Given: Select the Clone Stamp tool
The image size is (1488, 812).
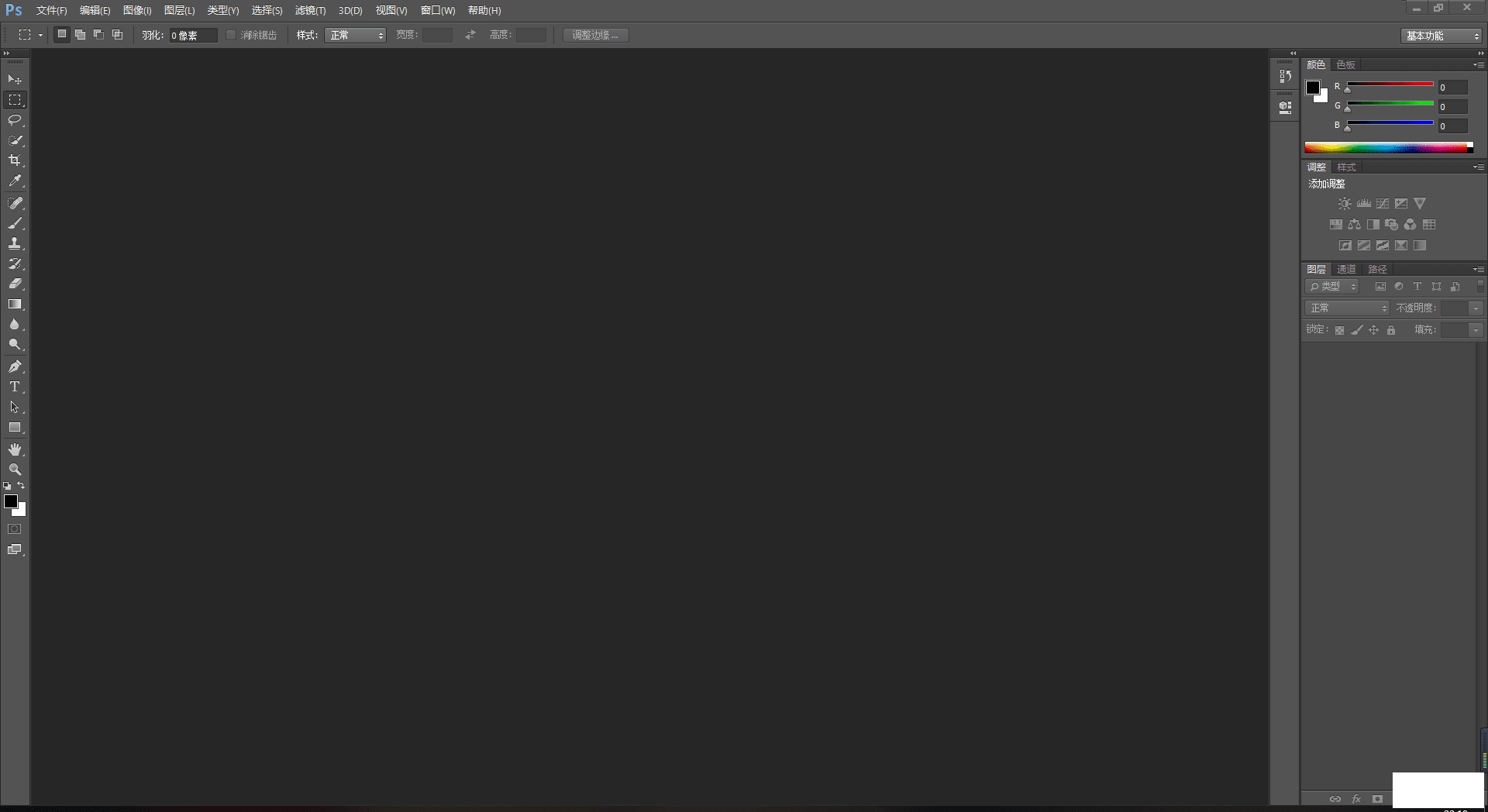Looking at the screenshot, I should coord(15,243).
